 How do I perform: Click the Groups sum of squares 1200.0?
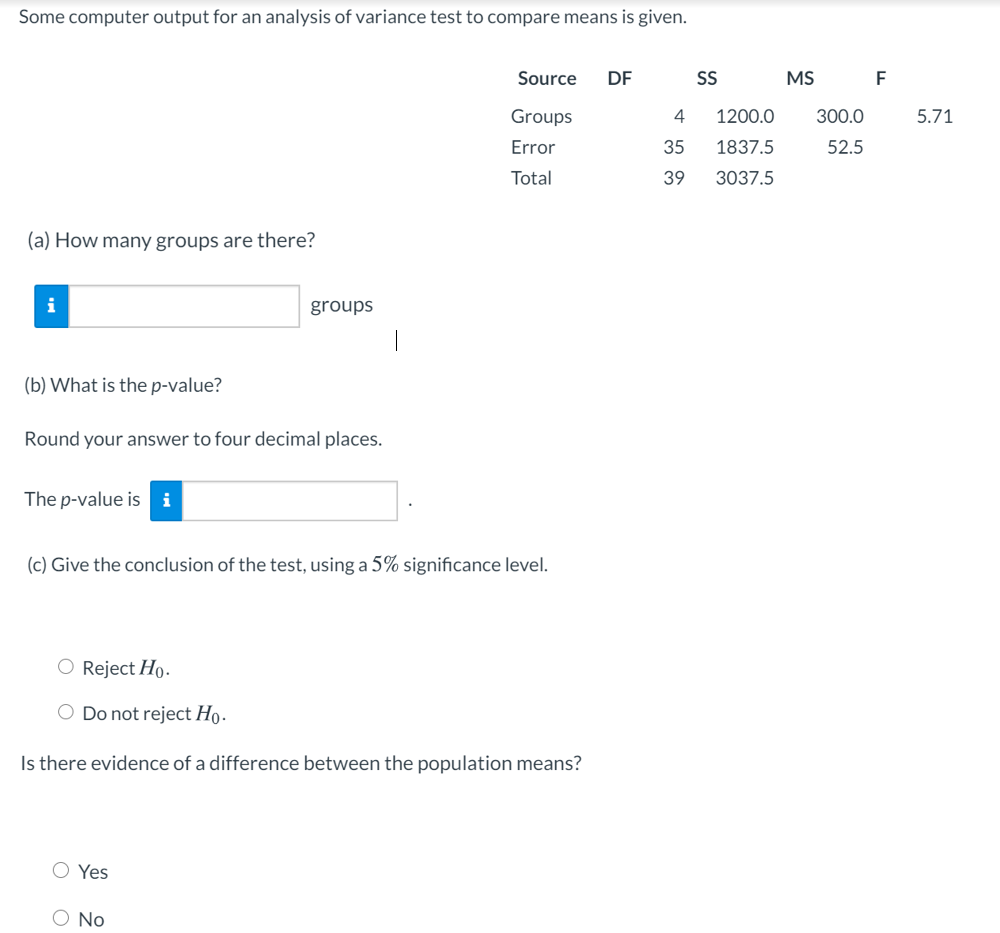coord(745,116)
